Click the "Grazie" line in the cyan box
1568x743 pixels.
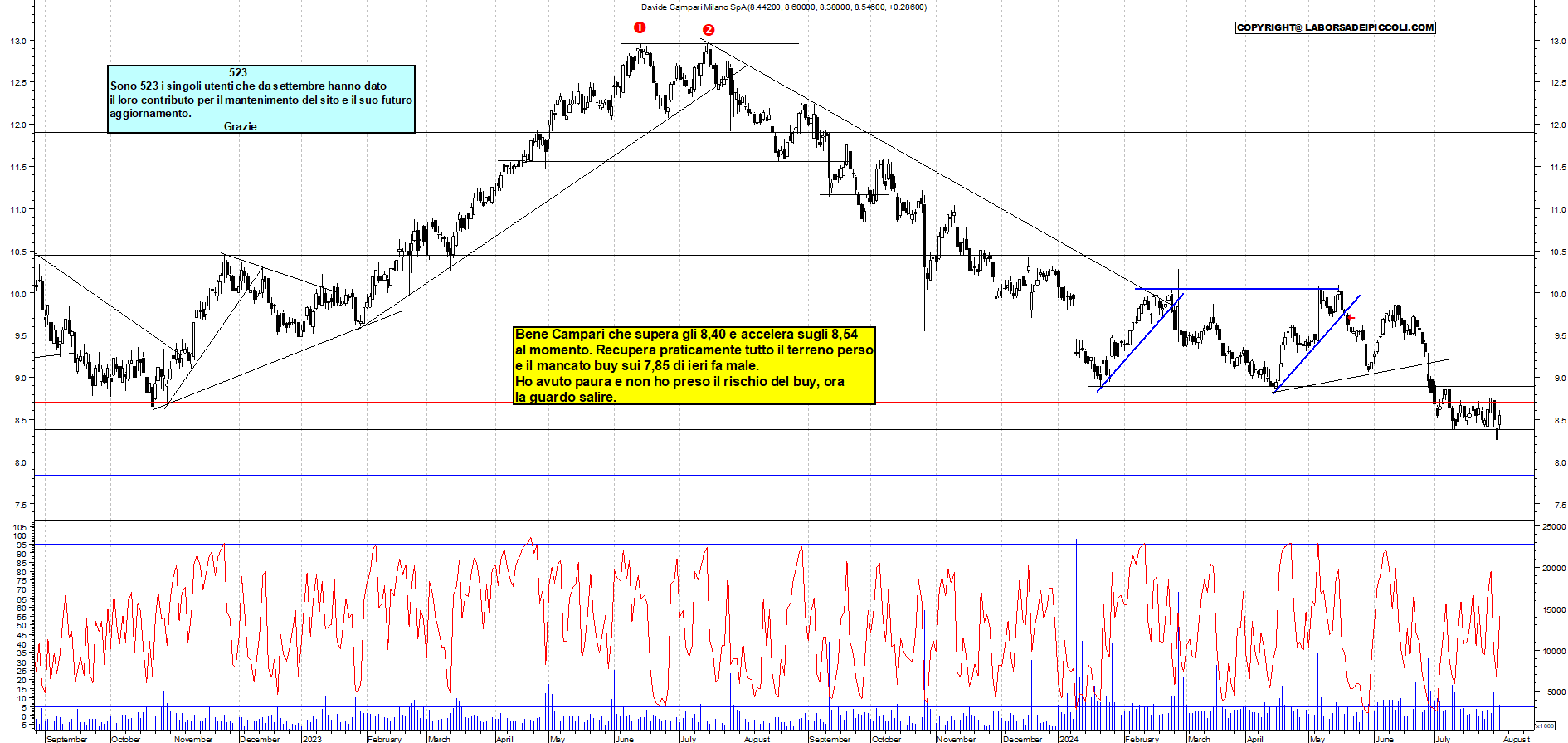coord(240,126)
